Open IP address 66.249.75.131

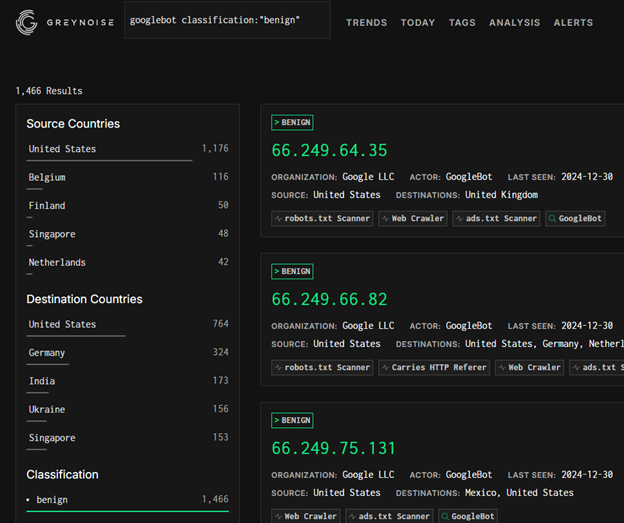(333, 448)
